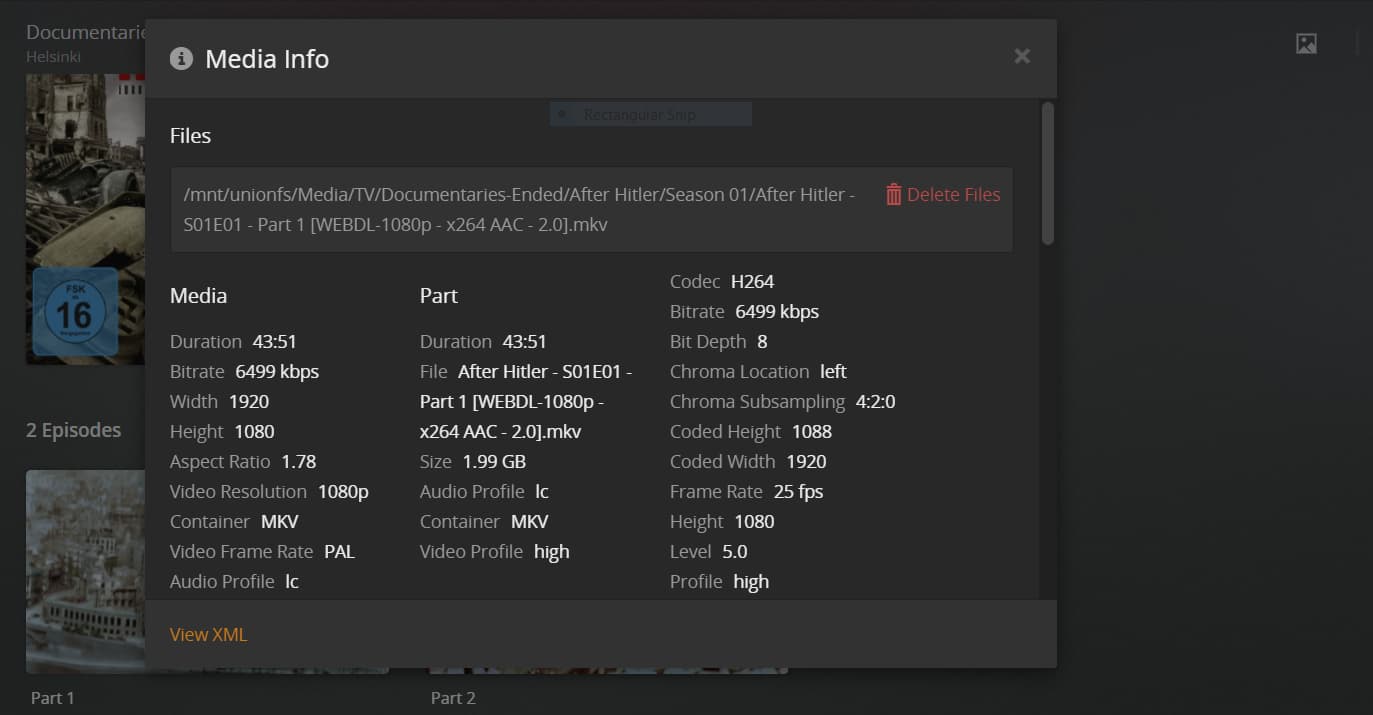Close the Media Info dialog
Screen dimensions: 1373x715
point(1022,56)
